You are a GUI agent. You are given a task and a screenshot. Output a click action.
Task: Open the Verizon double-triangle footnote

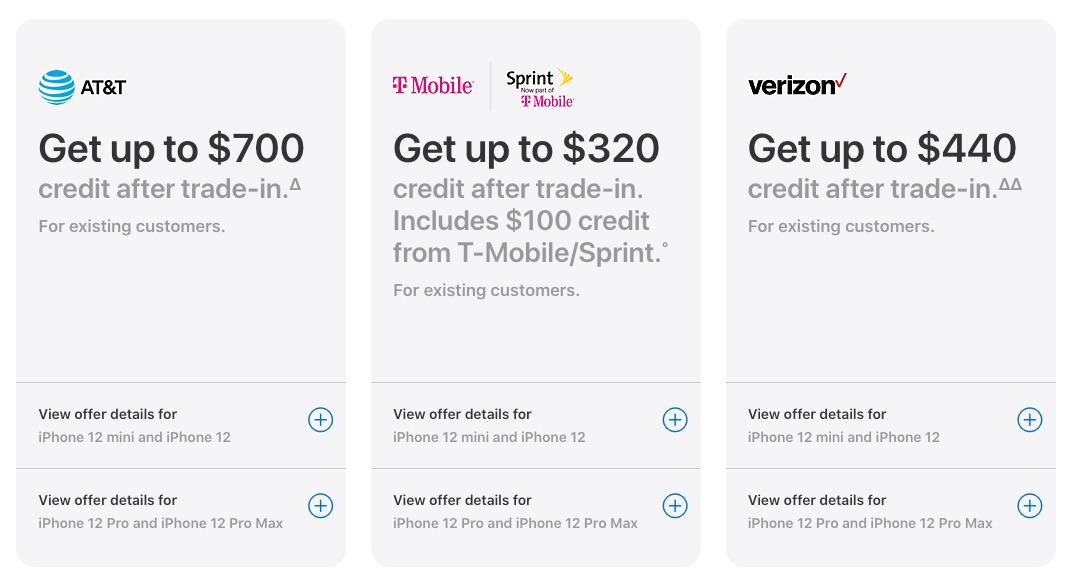pos(1010,183)
